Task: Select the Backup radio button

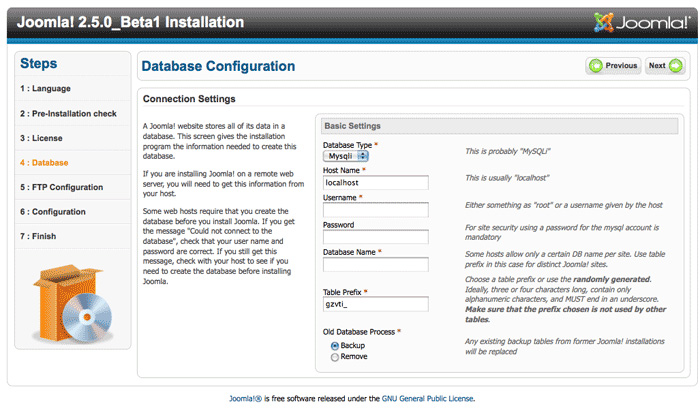Action: [x=335, y=346]
